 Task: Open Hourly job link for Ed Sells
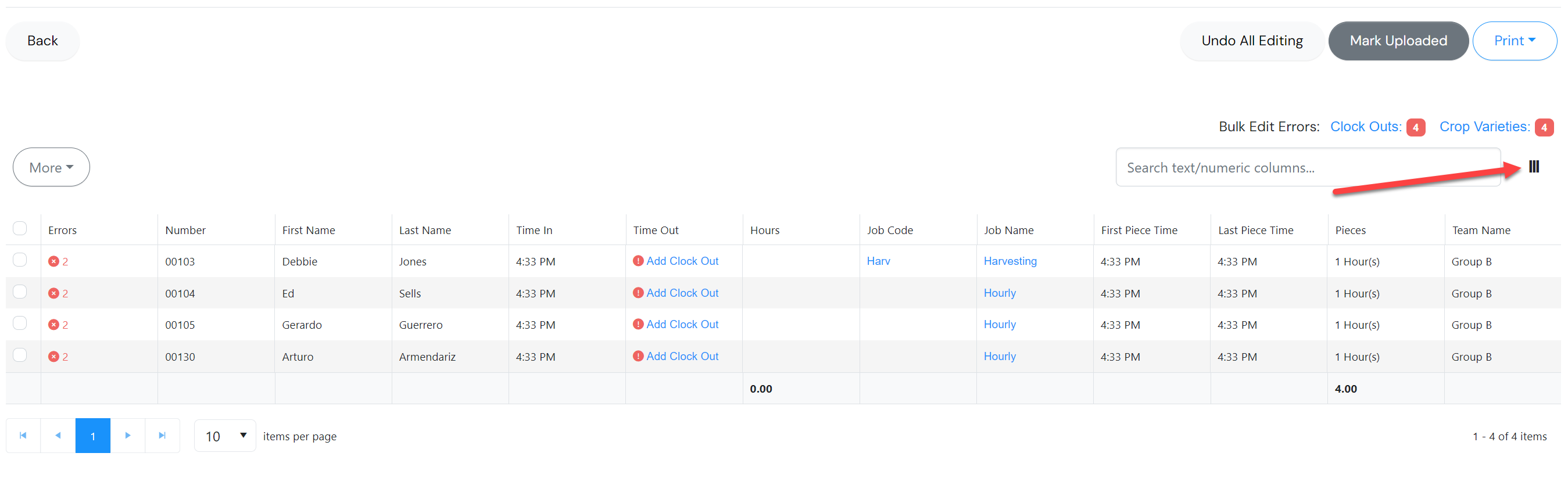1000,293
